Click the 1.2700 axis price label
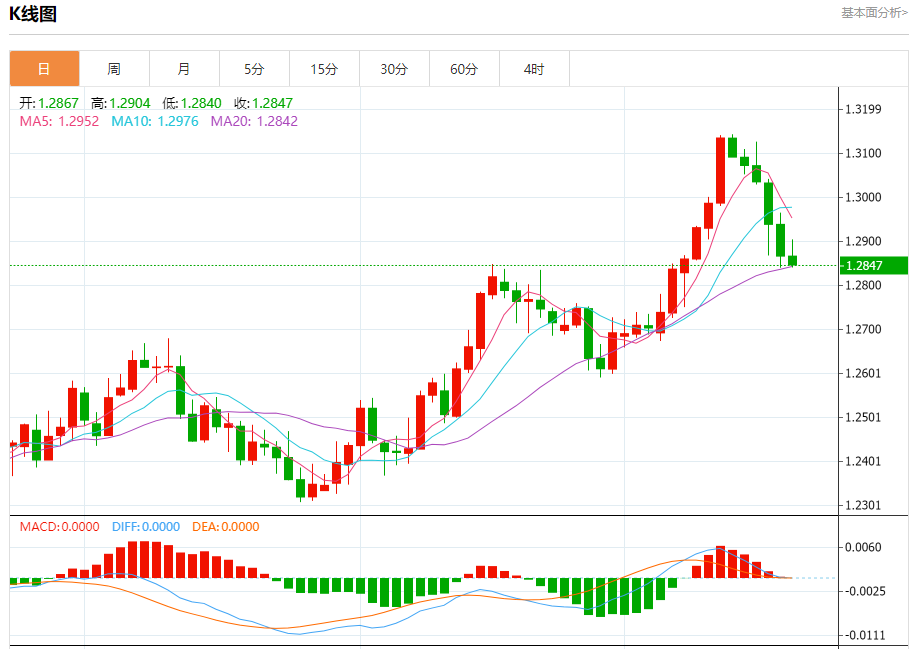915x649 pixels. 864,329
